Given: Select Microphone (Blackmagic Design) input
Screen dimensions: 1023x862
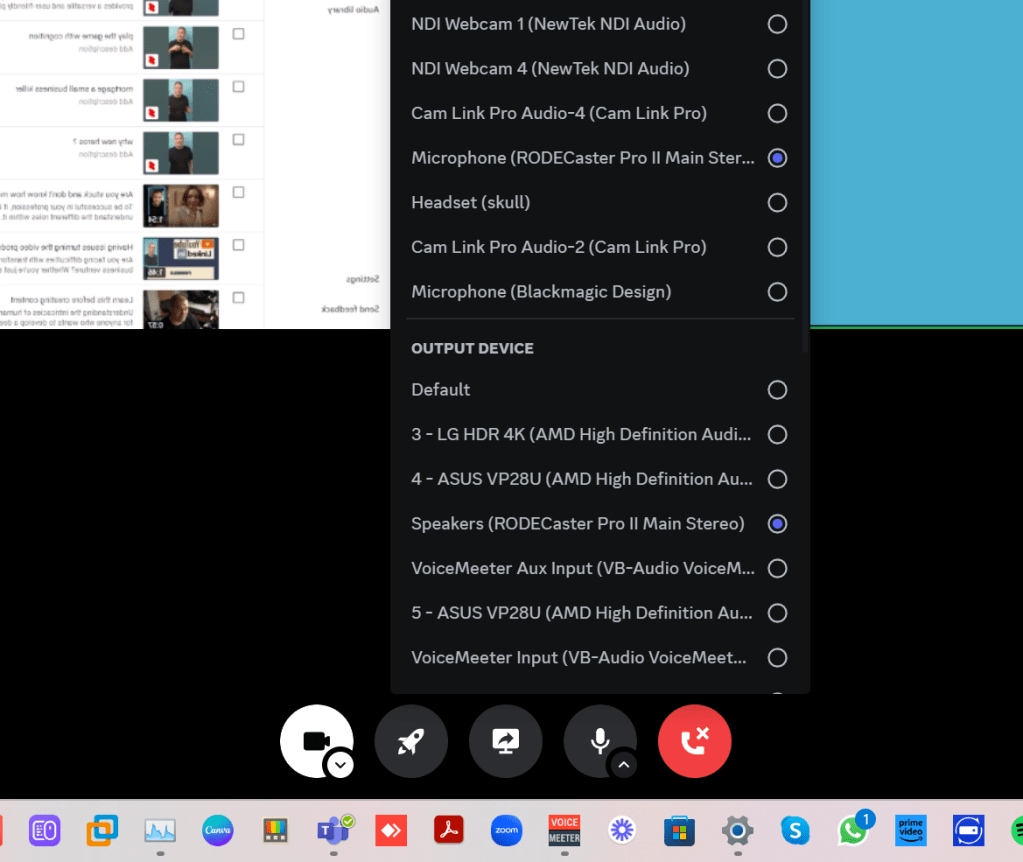Looking at the screenshot, I should pyautogui.click(x=598, y=292).
